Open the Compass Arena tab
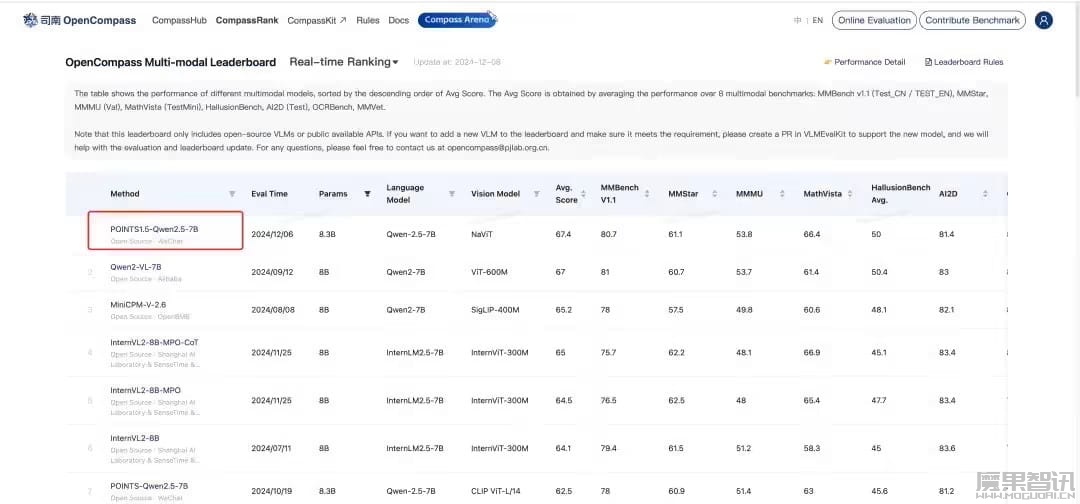The image size is (1080, 504). [x=457, y=20]
